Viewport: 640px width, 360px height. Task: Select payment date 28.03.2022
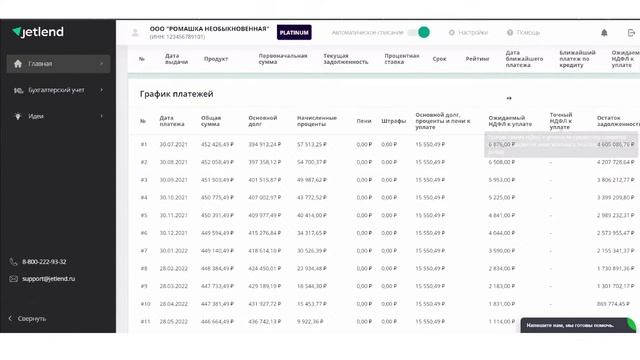point(173,286)
